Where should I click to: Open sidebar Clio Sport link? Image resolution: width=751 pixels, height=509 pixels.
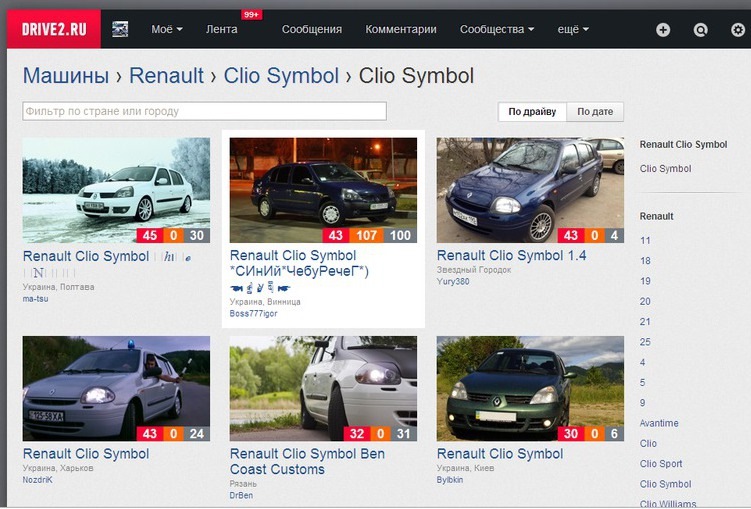(x=661, y=464)
